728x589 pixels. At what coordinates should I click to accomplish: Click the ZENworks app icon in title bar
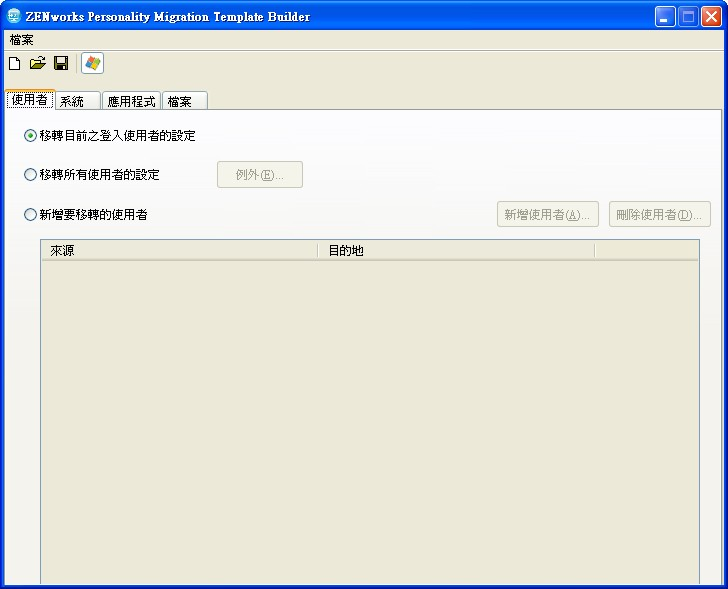click(14, 16)
